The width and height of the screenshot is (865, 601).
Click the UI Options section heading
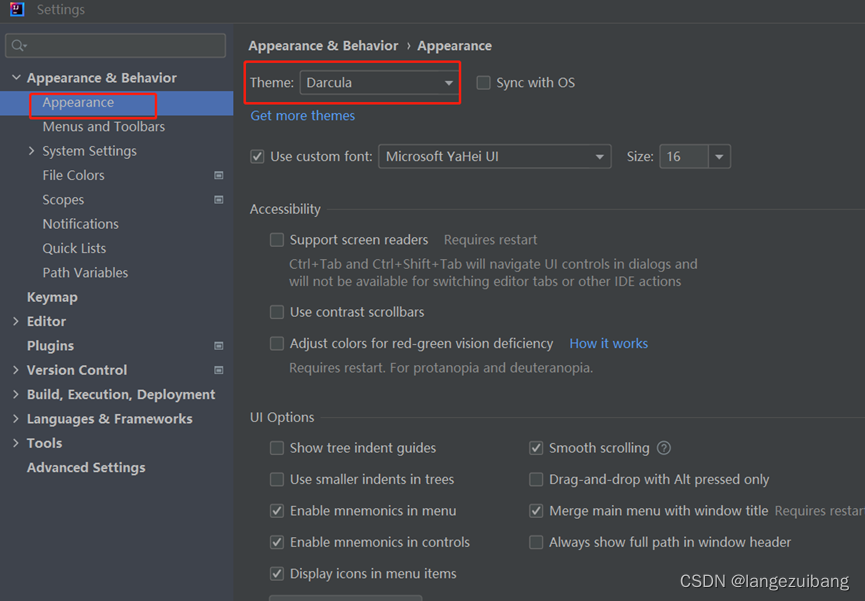click(x=282, y=418)
